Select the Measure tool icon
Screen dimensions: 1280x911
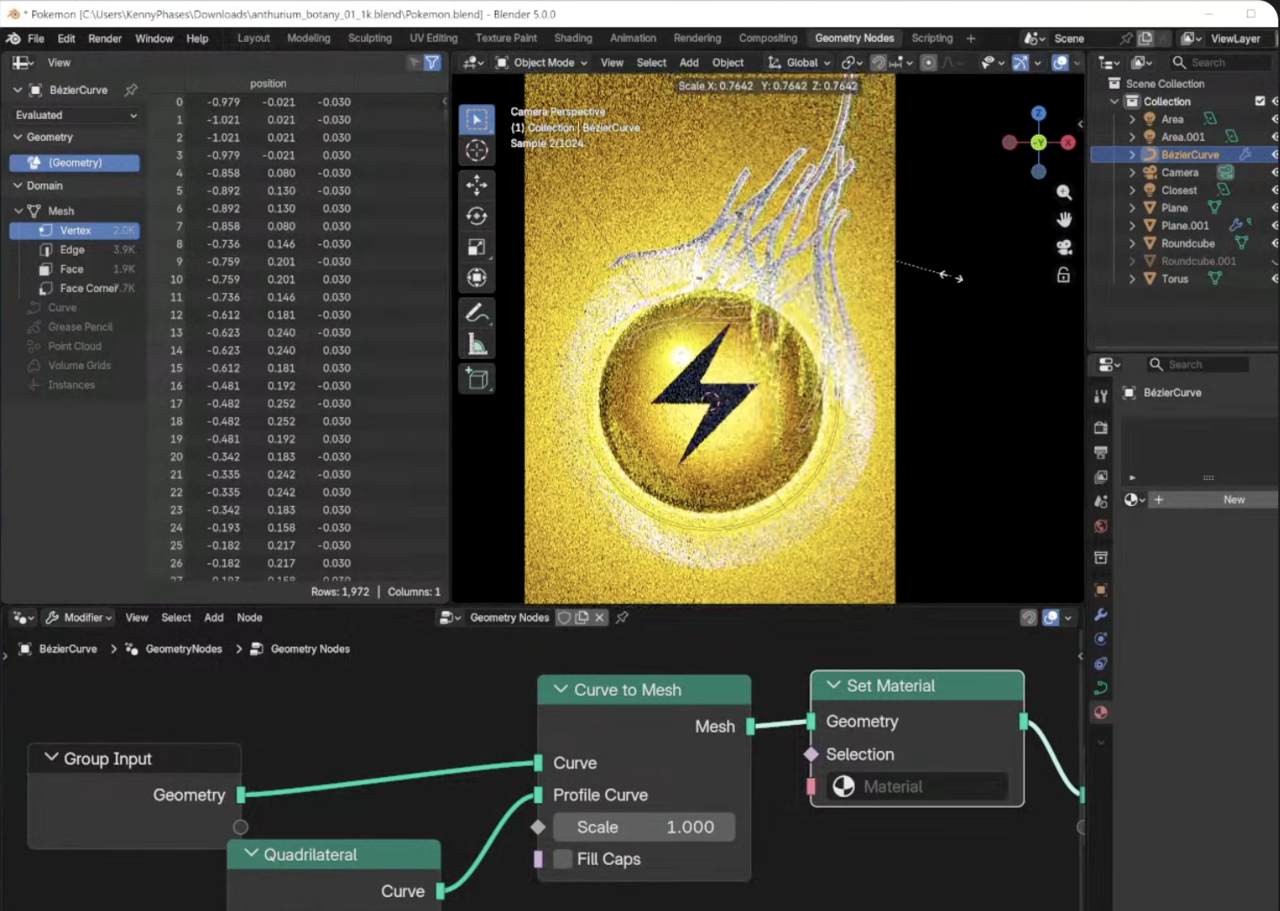[x=477, y=345]
